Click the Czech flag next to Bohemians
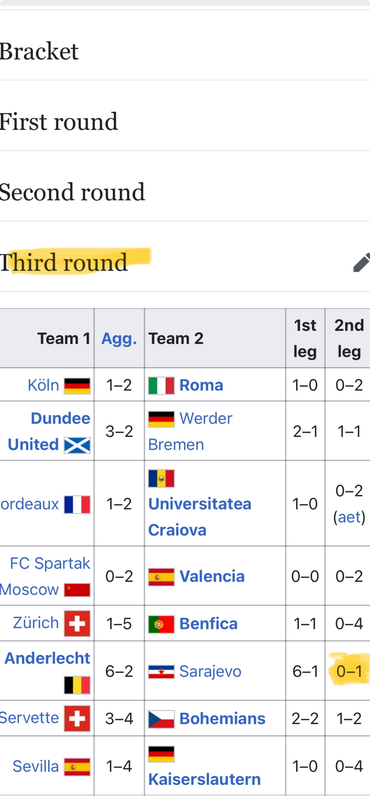 (161, 719)
